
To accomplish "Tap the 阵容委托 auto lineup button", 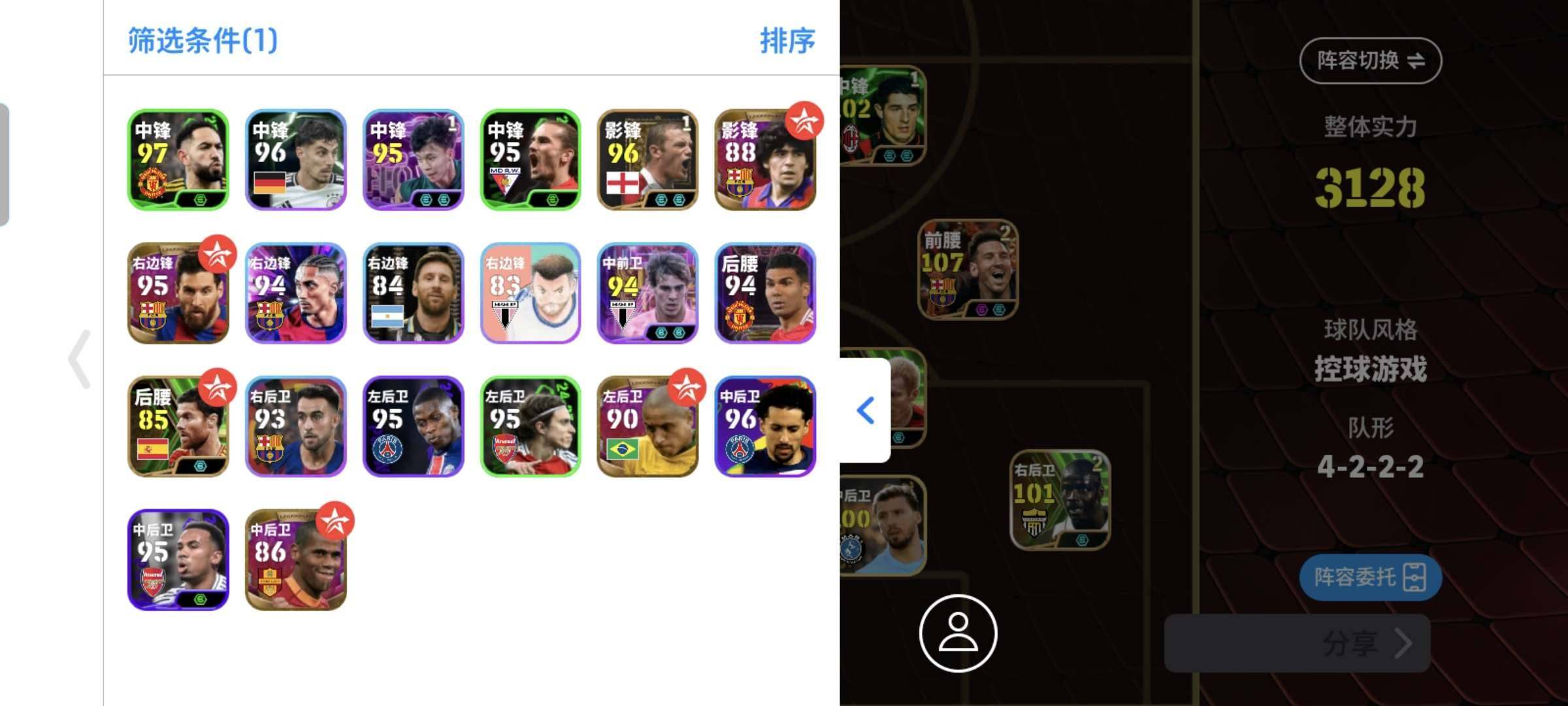I will coord(1370,577).
